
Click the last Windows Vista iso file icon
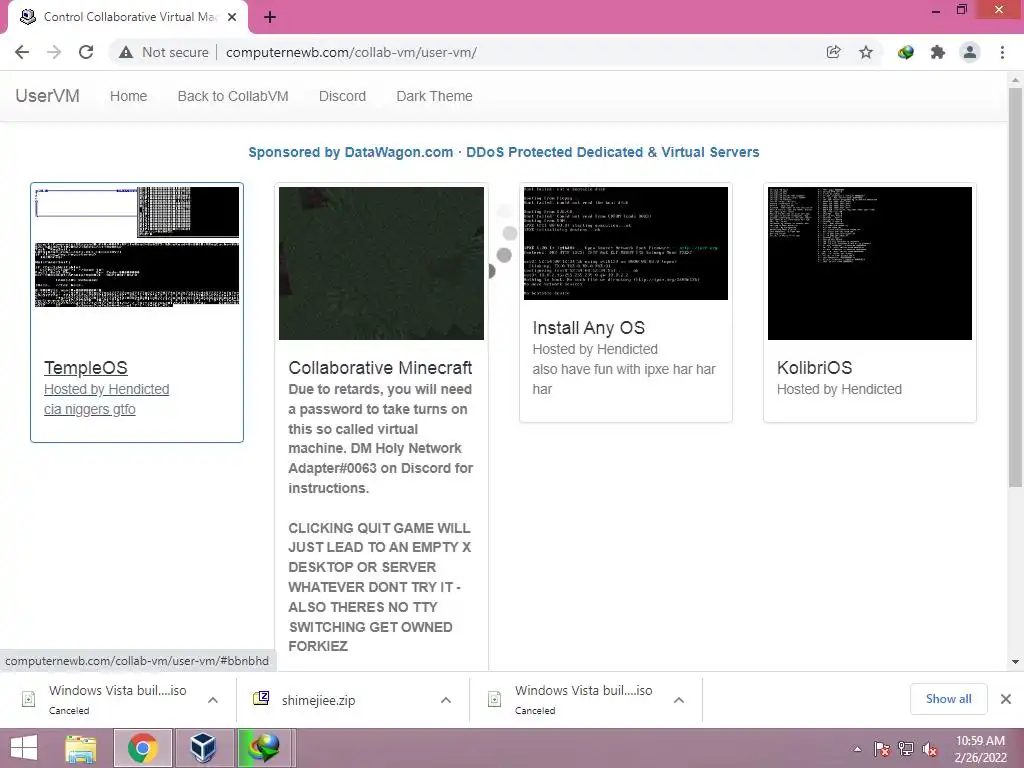point(494,699)
